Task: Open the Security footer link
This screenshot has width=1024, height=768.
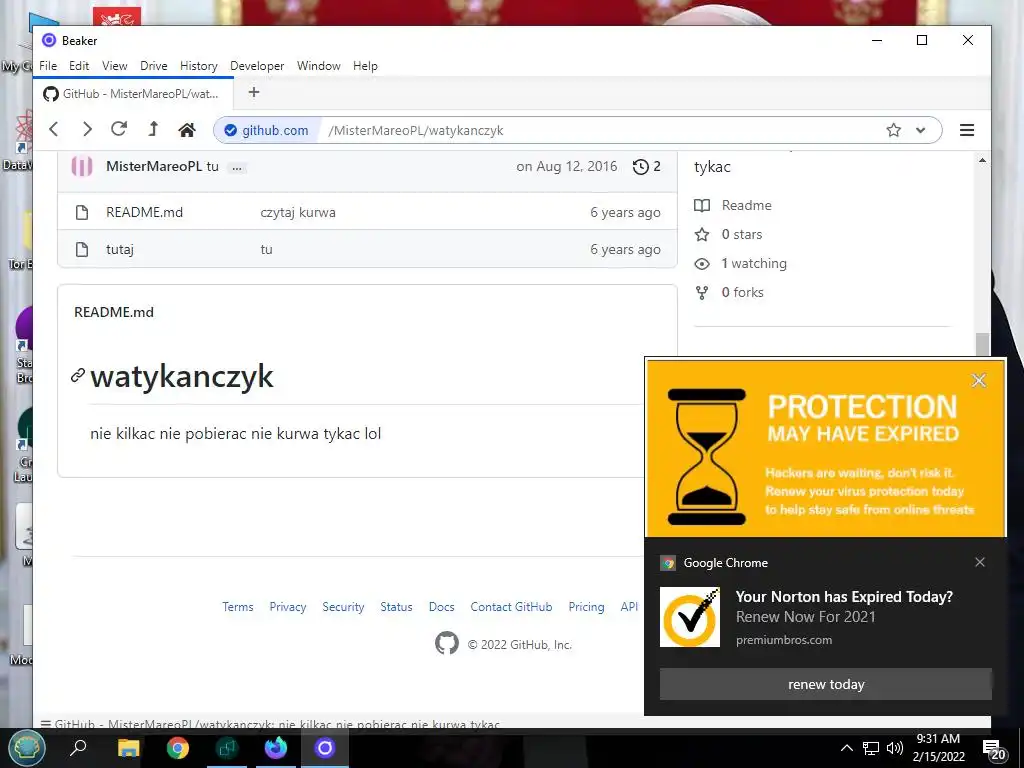Action: click(343, 607)
